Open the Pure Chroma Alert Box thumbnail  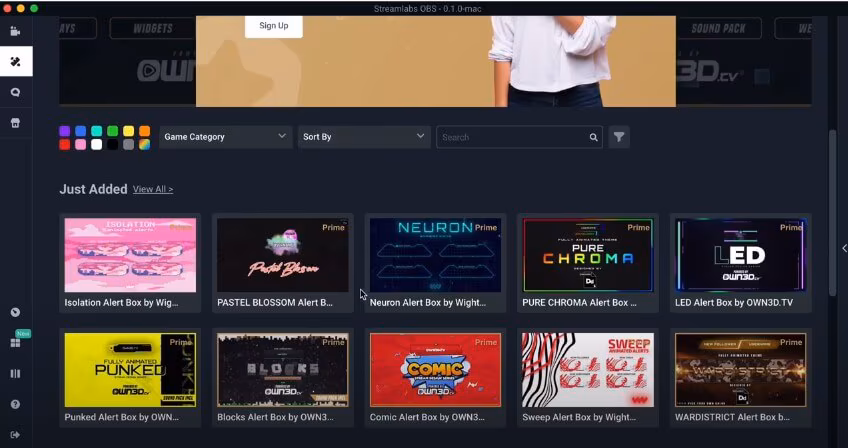pyautogui.click(x=588, y=255)
